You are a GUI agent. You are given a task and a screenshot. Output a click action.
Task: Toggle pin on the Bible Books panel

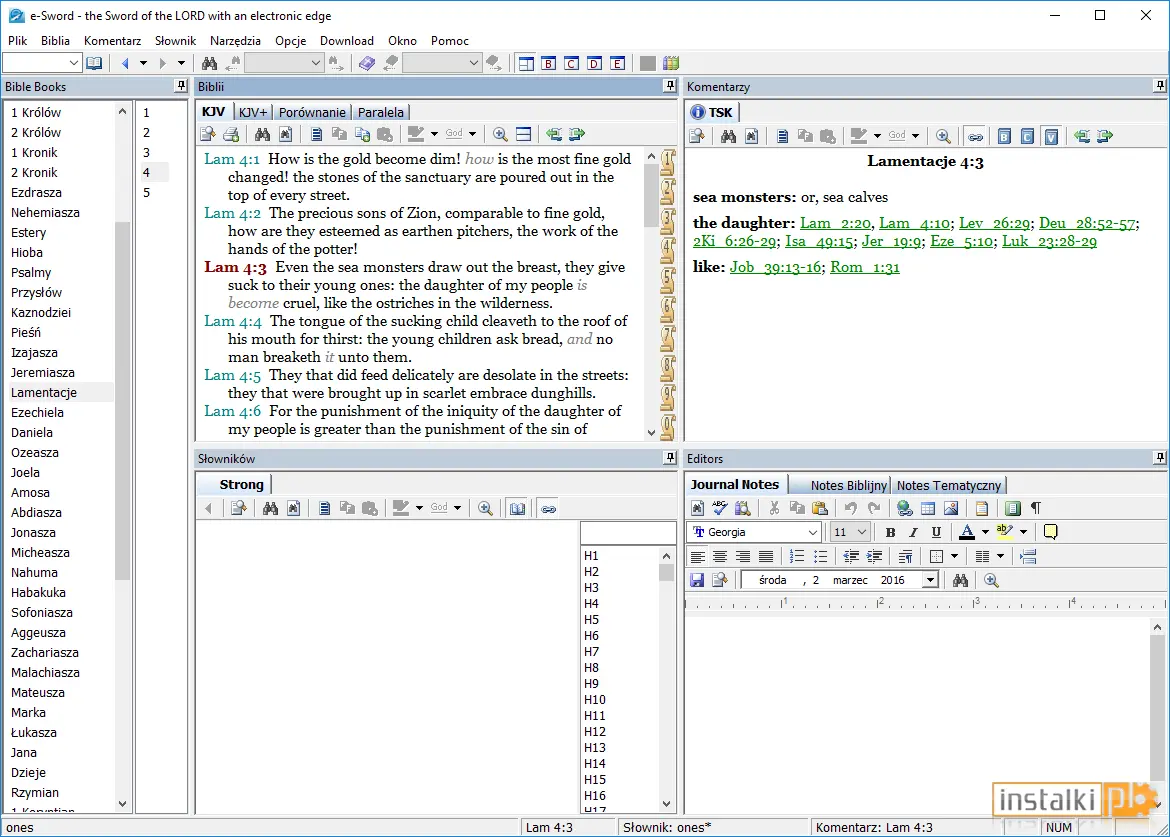[181, 86]
